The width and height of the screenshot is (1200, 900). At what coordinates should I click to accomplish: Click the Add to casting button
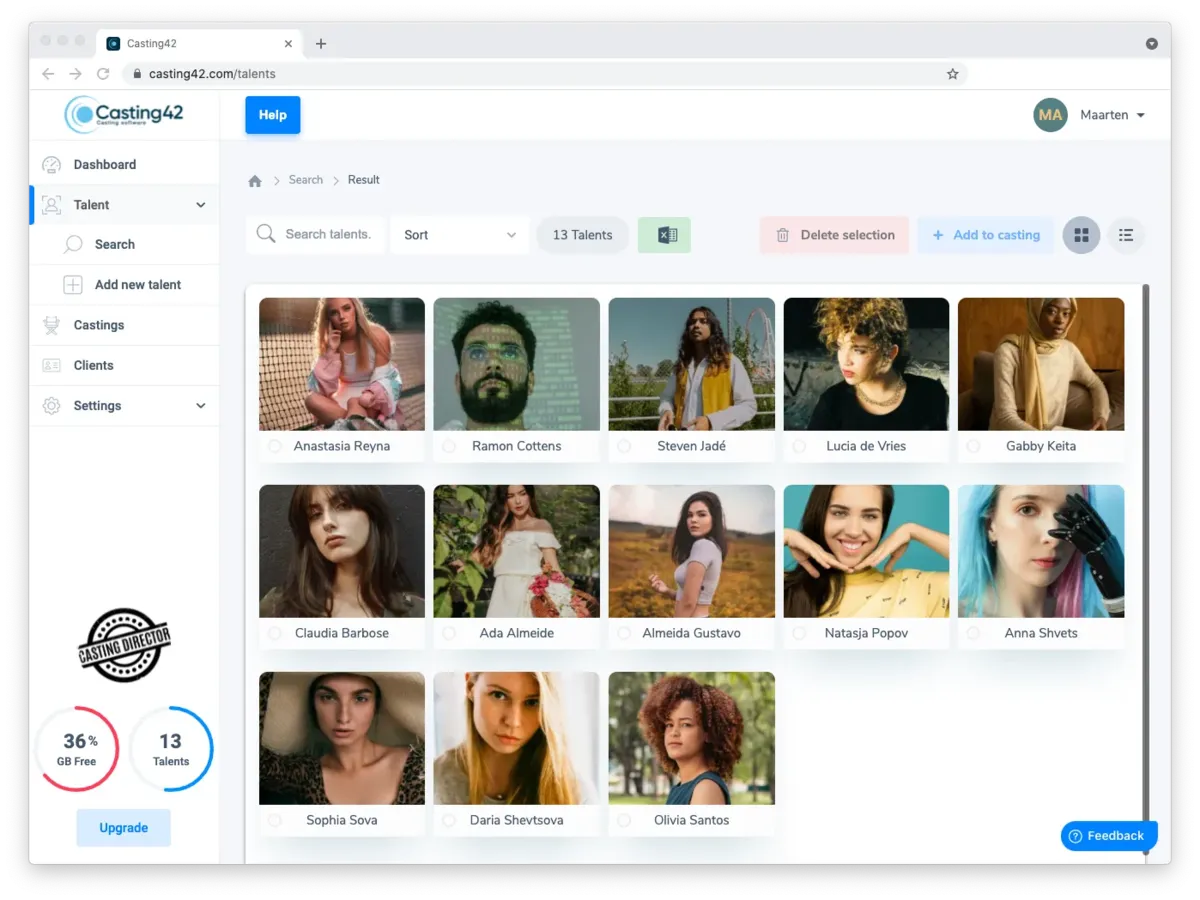985,235
